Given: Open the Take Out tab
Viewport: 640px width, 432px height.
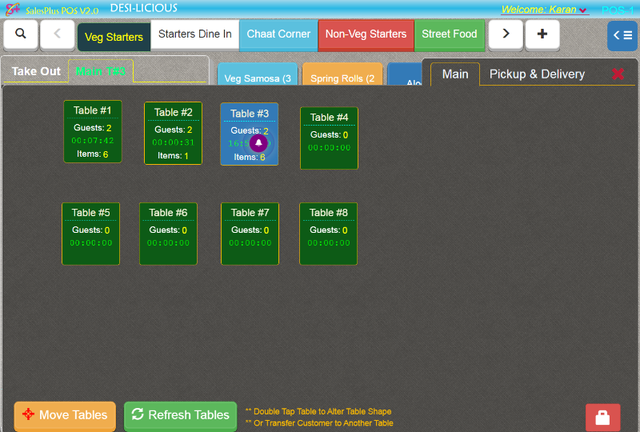Looking at the screenshot, I should tap(37, 72).
